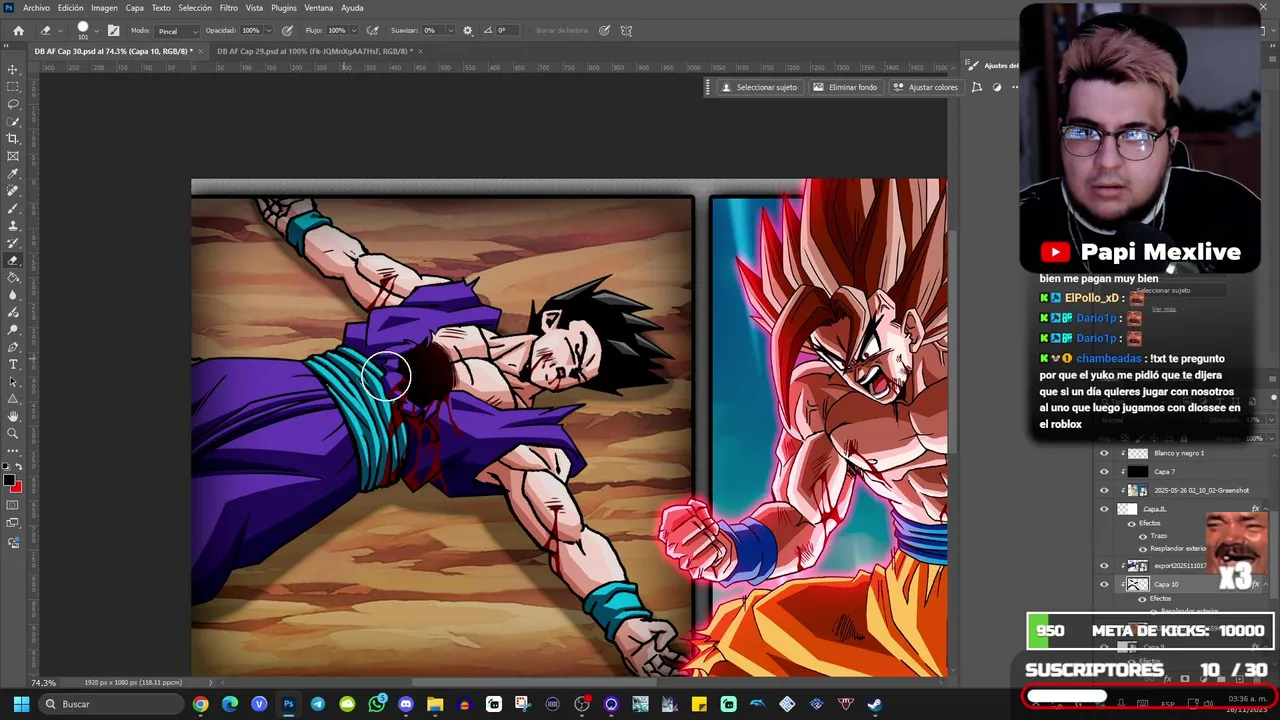Image resolution: width=1280 pixels, height=720 pixels.
Task: Hide the Greenshot screenshot layer
Action: (1104, 491)
